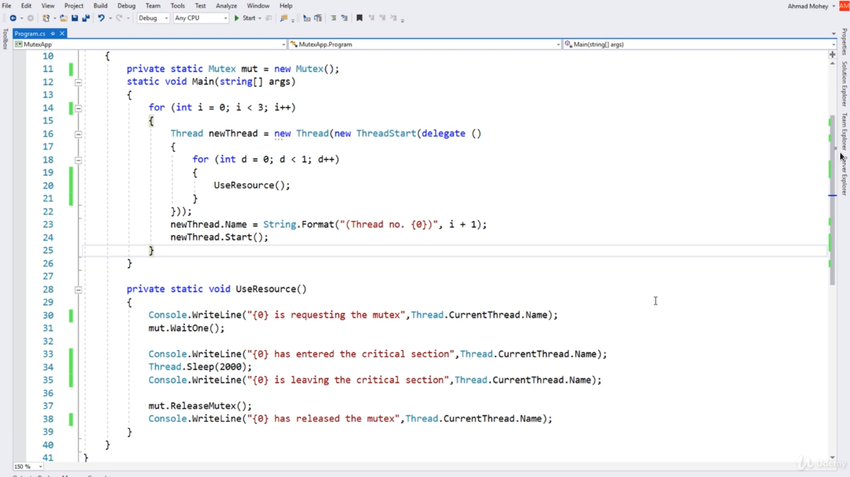Open the Window menu
Image resolution: width=850 pixels, height=477 pixels.
tap(258, 6)
